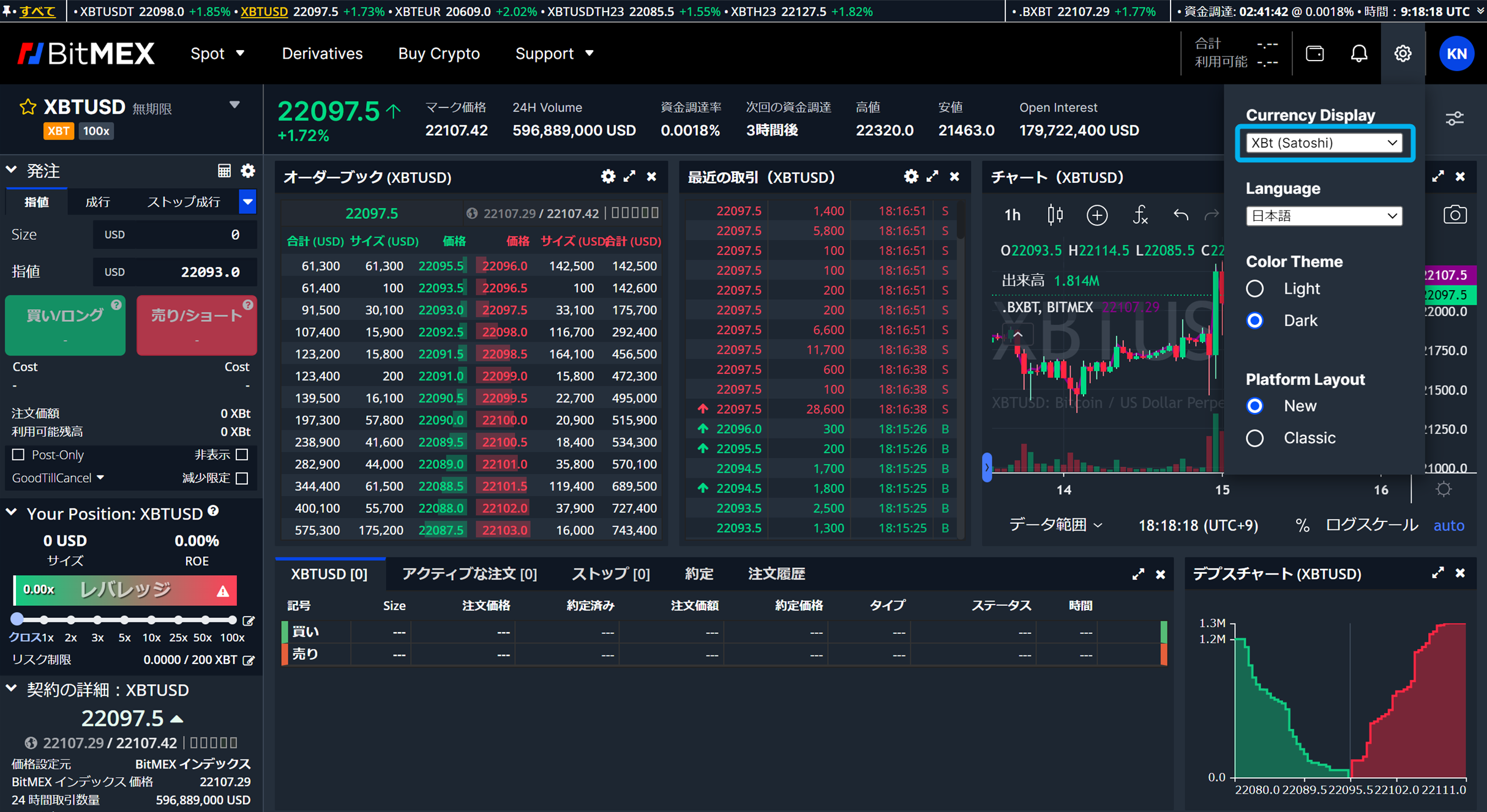The width and height of the screenshot is (1487, 812).
Task: Select the Classic platform layout
Action: (x=1255, y=438)
